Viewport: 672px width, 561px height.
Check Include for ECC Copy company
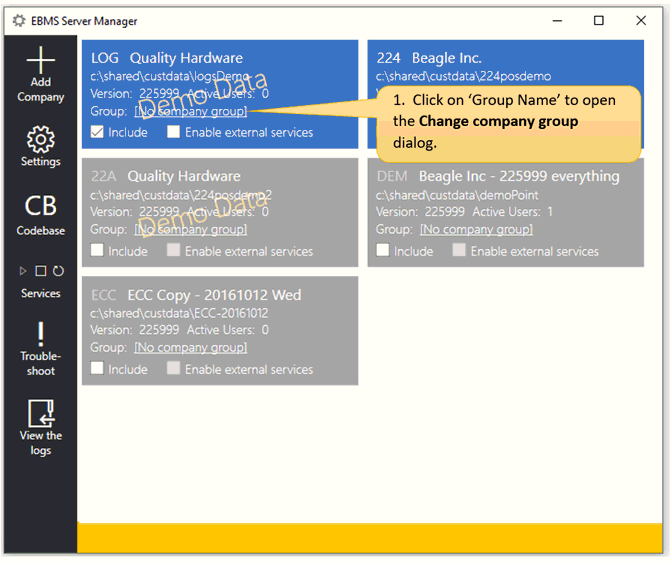97,369
